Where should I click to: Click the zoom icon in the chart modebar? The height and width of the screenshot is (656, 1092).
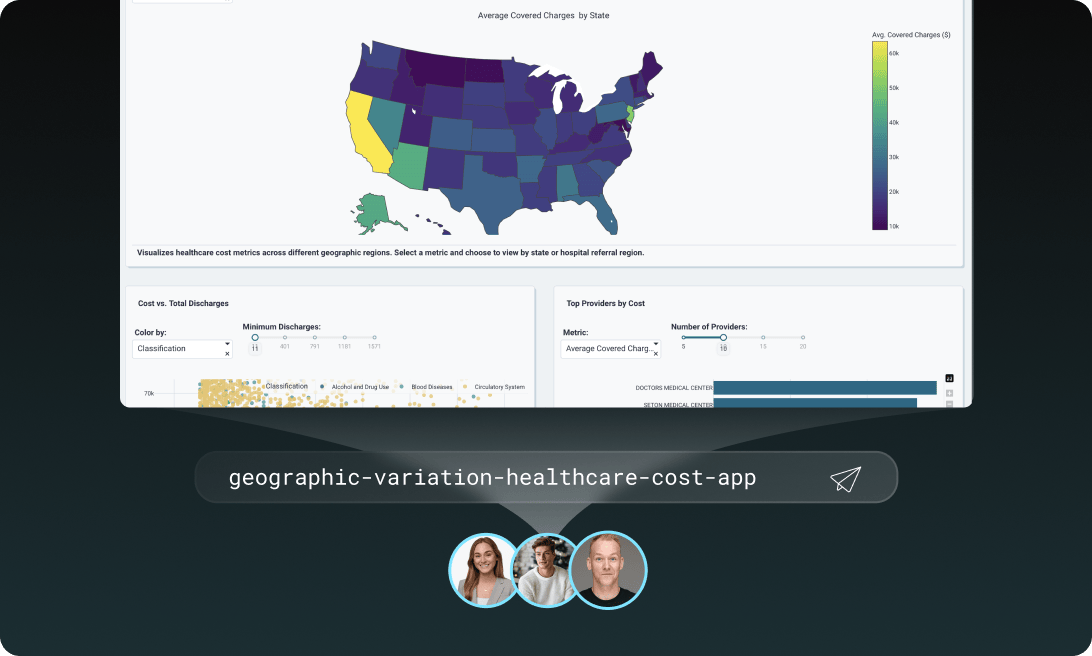coord(950,393)
